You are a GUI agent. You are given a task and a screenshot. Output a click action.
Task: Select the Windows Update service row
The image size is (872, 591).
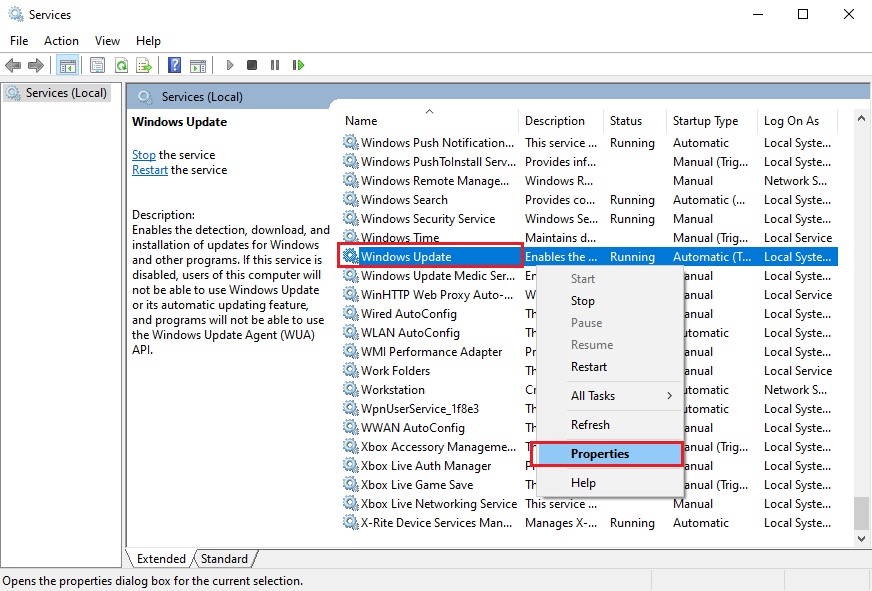tap(589, 256)
